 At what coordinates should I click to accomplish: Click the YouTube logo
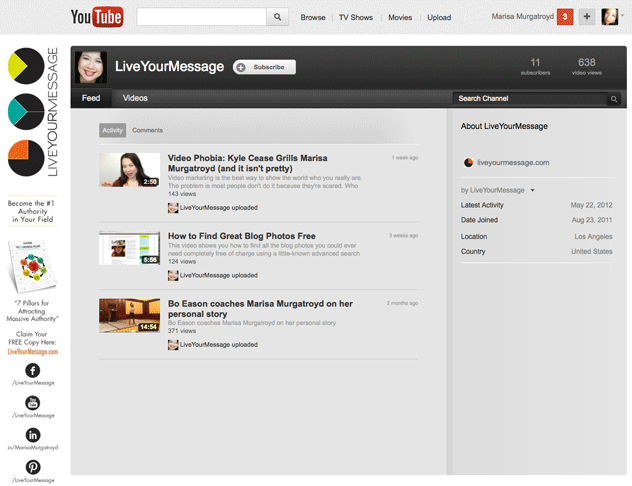(x=97, y=17)
